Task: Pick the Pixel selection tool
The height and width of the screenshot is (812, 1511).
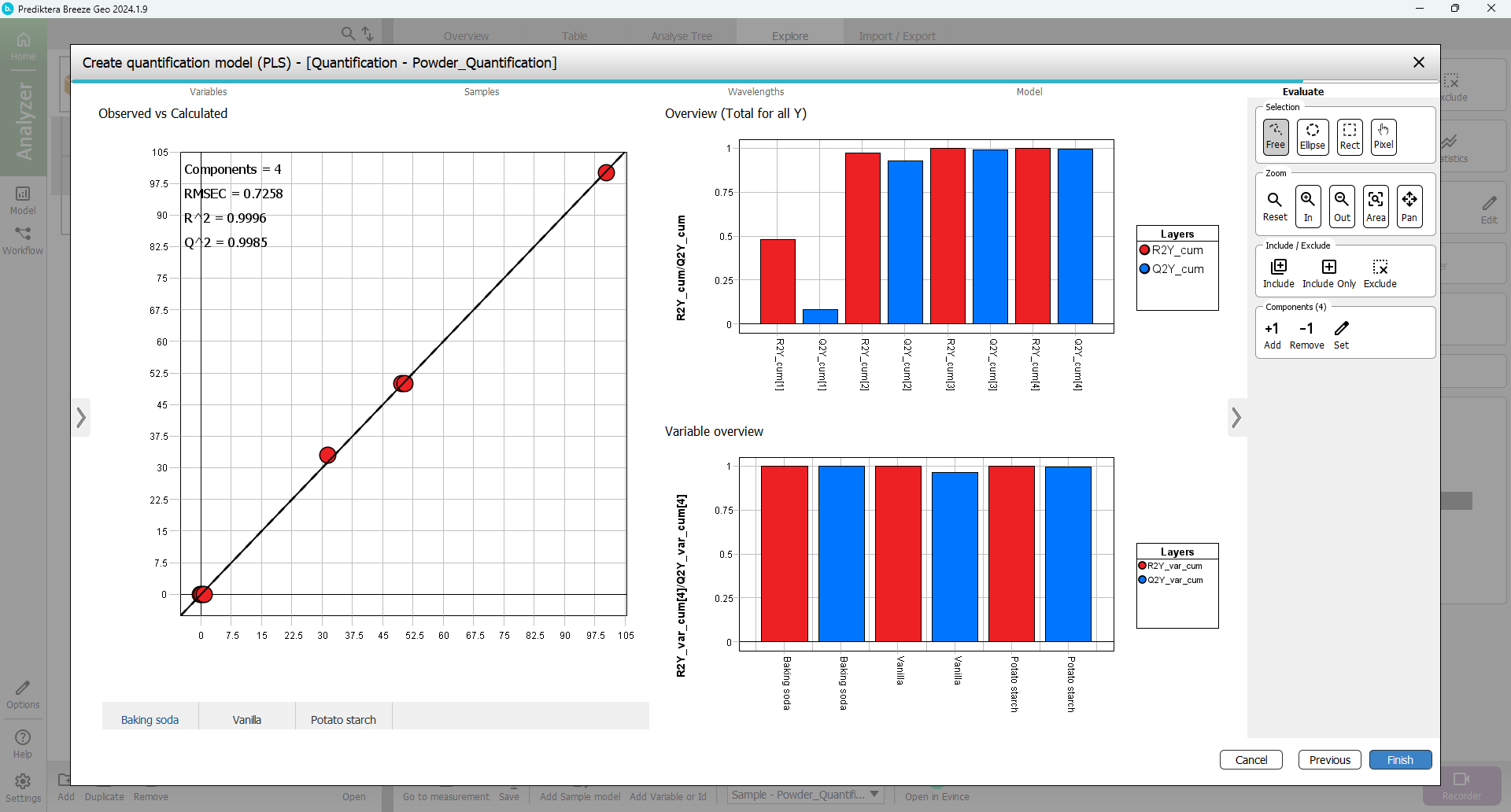Action: click(x=1384, y=137)
